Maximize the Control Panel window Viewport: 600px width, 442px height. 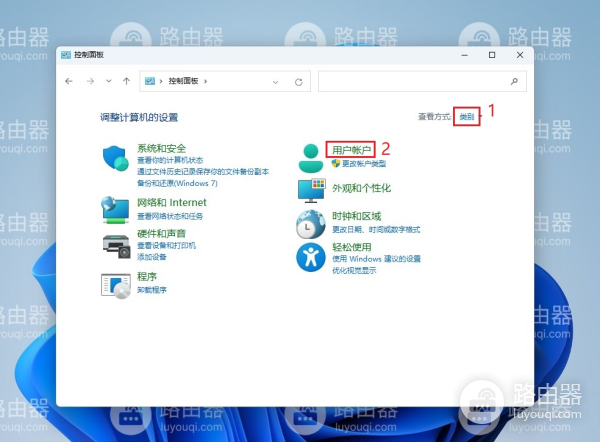[x=492, y=55]
